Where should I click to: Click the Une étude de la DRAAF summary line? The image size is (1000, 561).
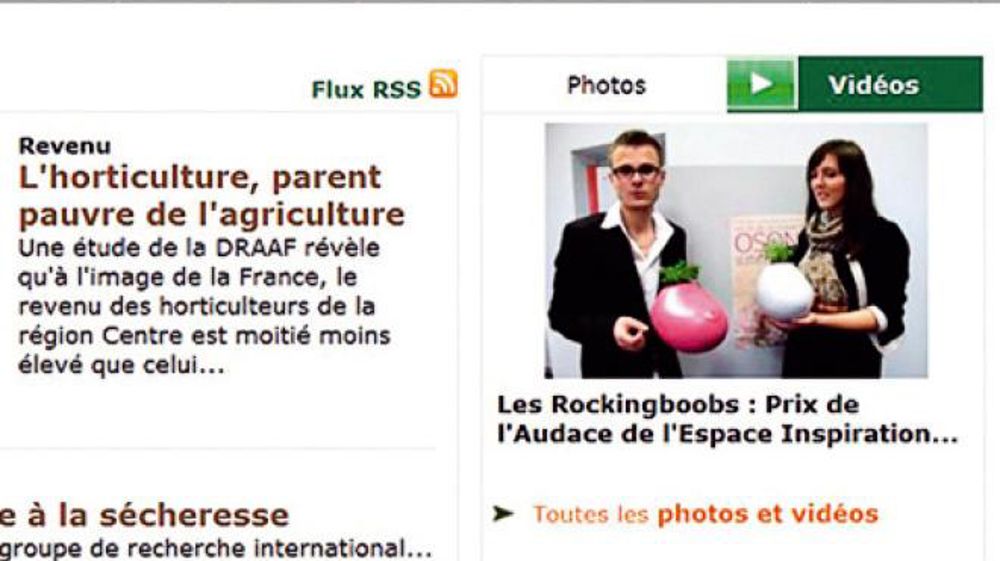tap(199, 247)
